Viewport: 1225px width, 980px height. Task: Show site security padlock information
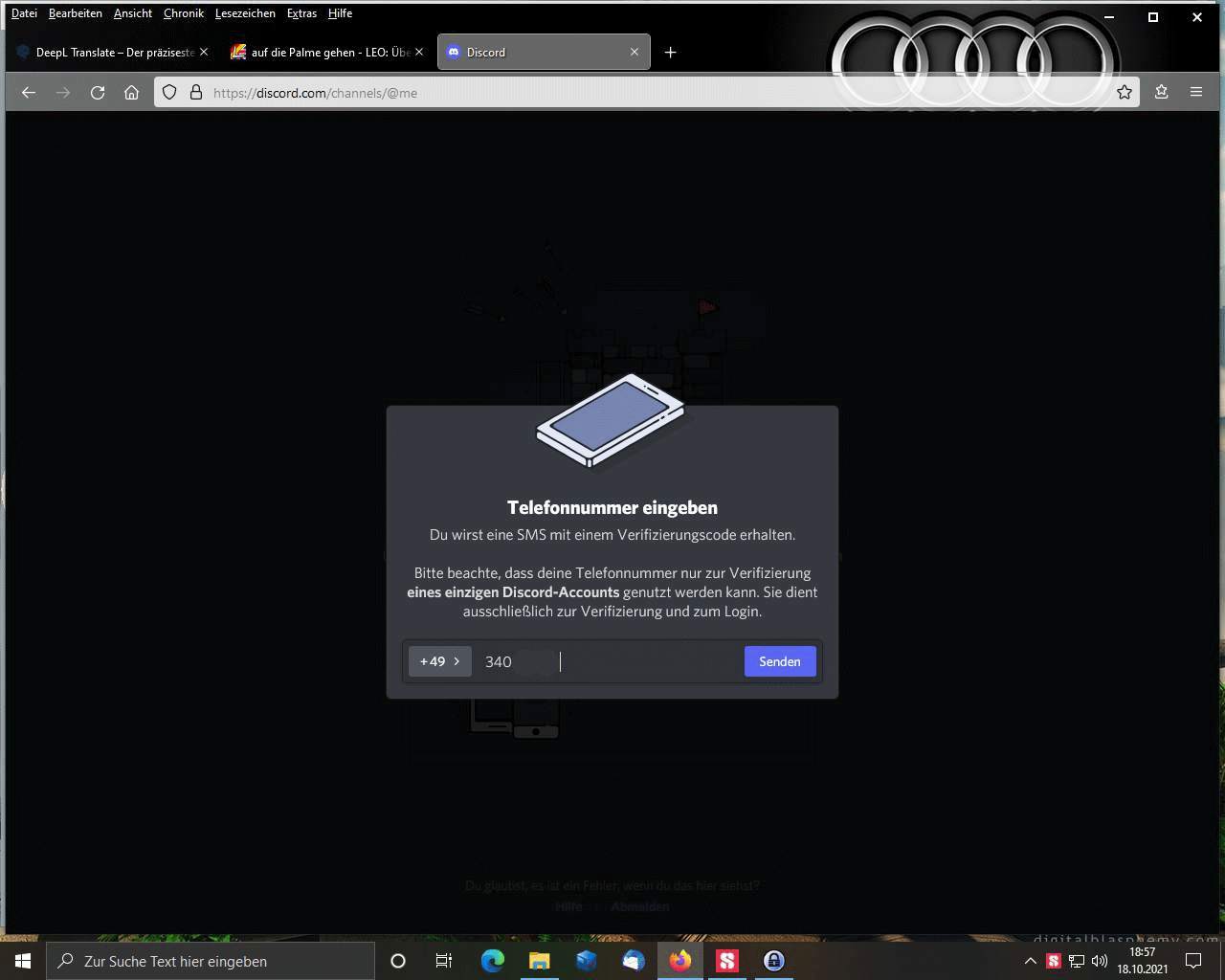coord(195,93)
